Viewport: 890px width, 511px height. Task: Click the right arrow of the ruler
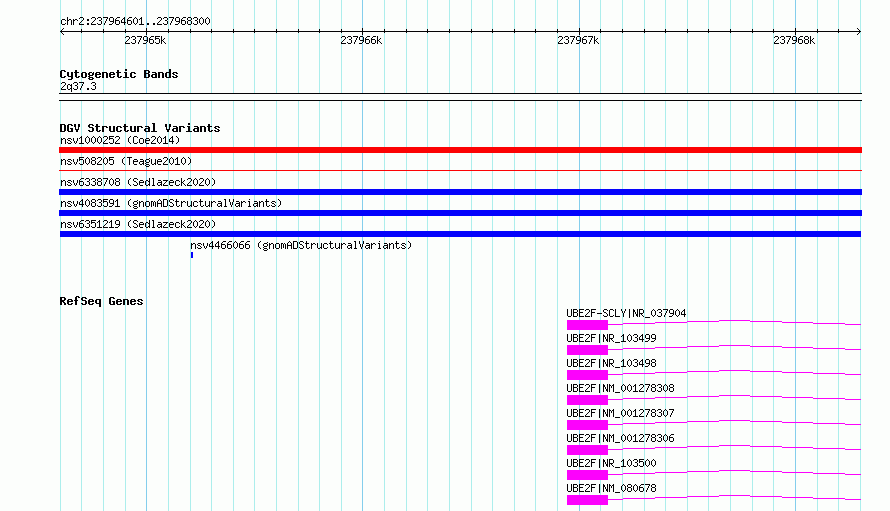point(859,31)
